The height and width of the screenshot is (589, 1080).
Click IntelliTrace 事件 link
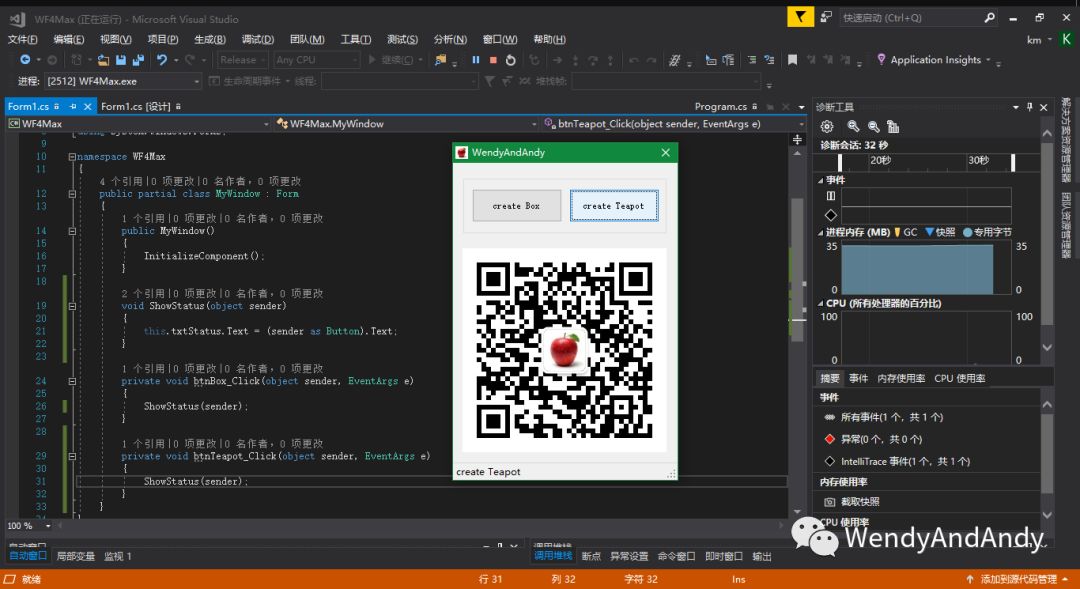click(905, 461)
